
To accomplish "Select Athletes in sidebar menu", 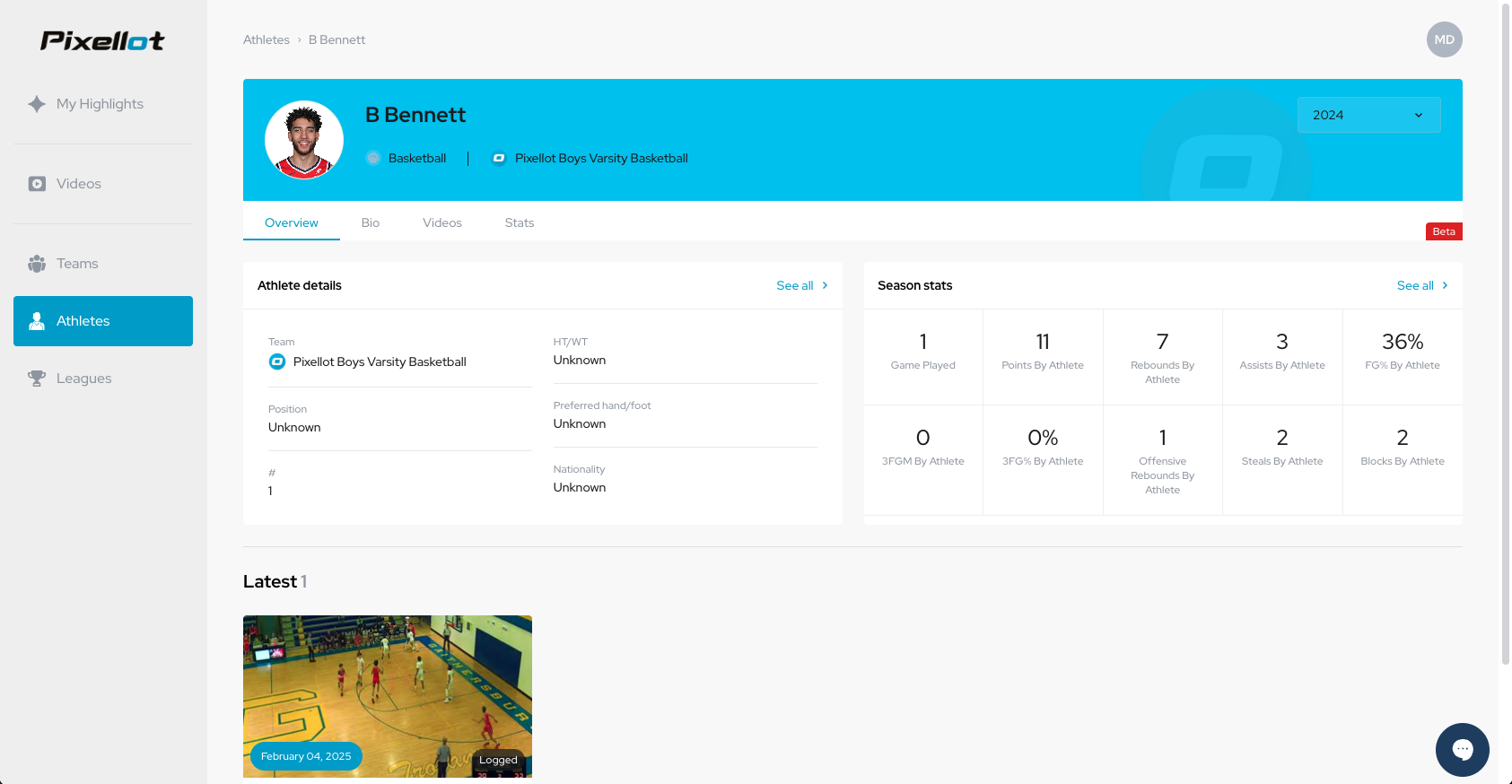I will [x=103, y=321].
